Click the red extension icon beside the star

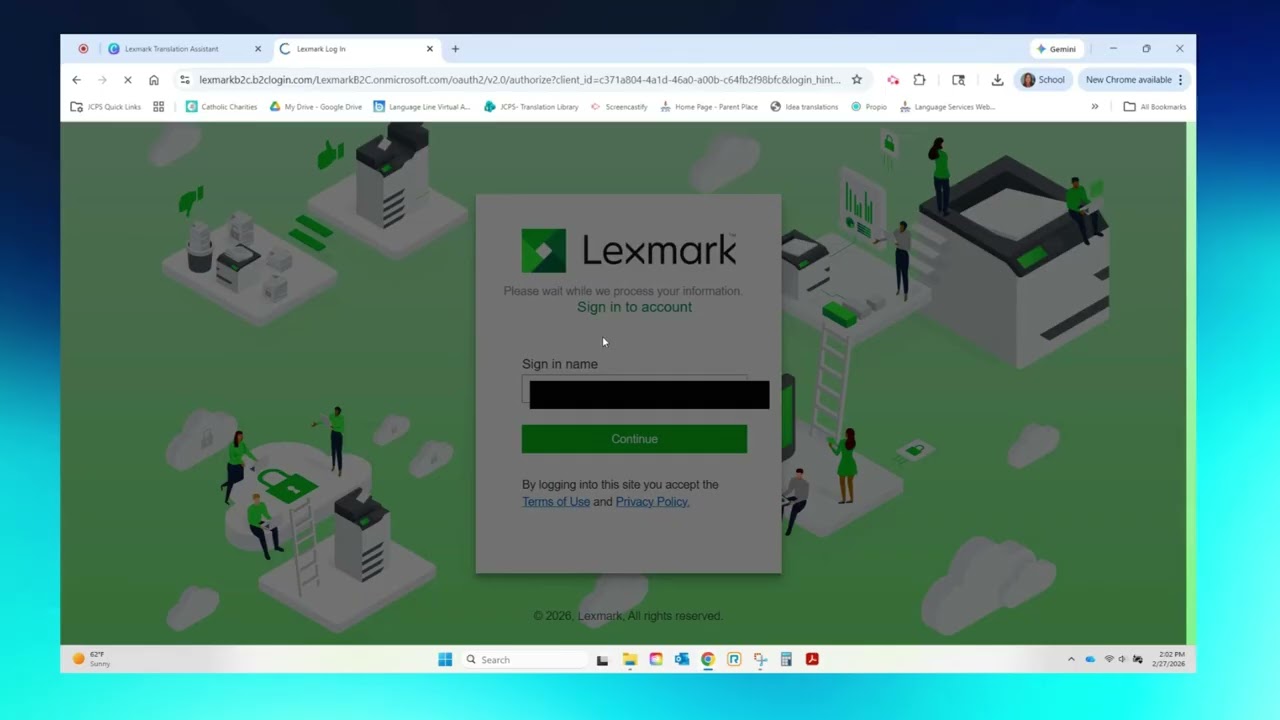pos(893,80)
